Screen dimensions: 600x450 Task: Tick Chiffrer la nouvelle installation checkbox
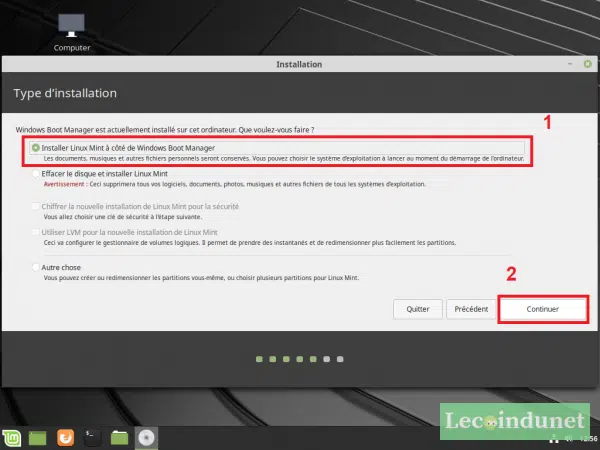click(x=36, y=206)
